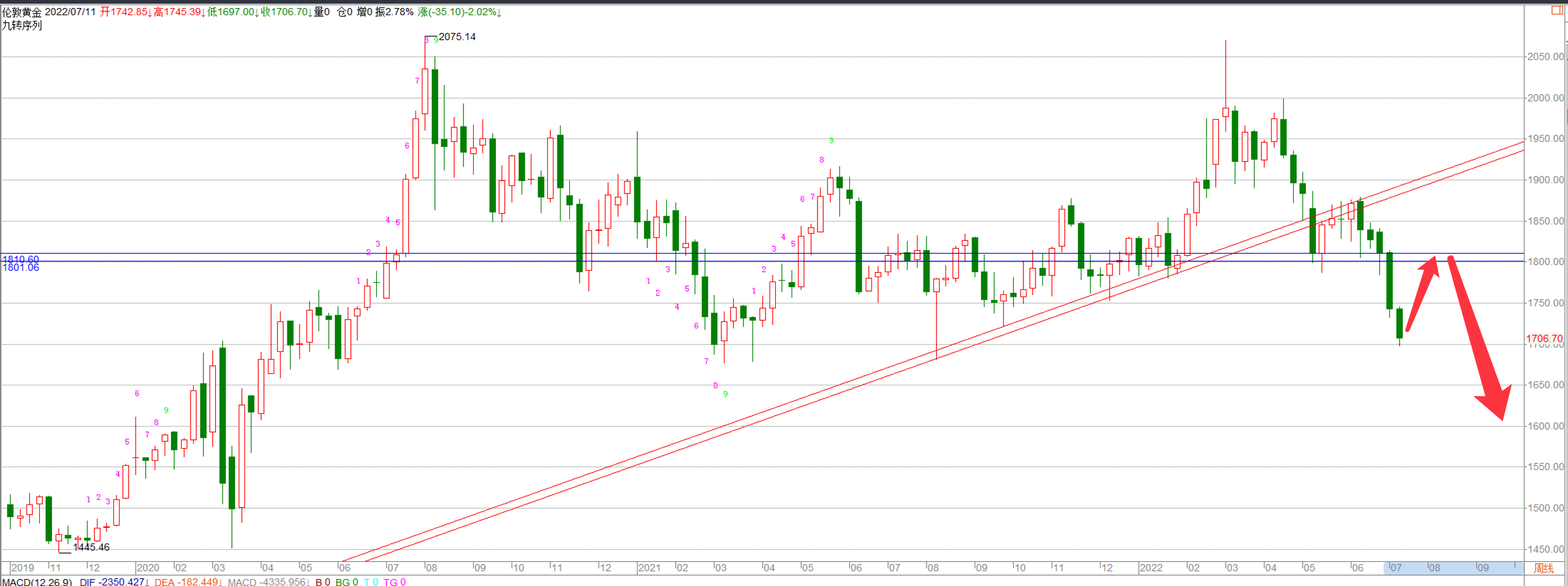Click the 2050.00 price axis label

(x=1546, y=57)
